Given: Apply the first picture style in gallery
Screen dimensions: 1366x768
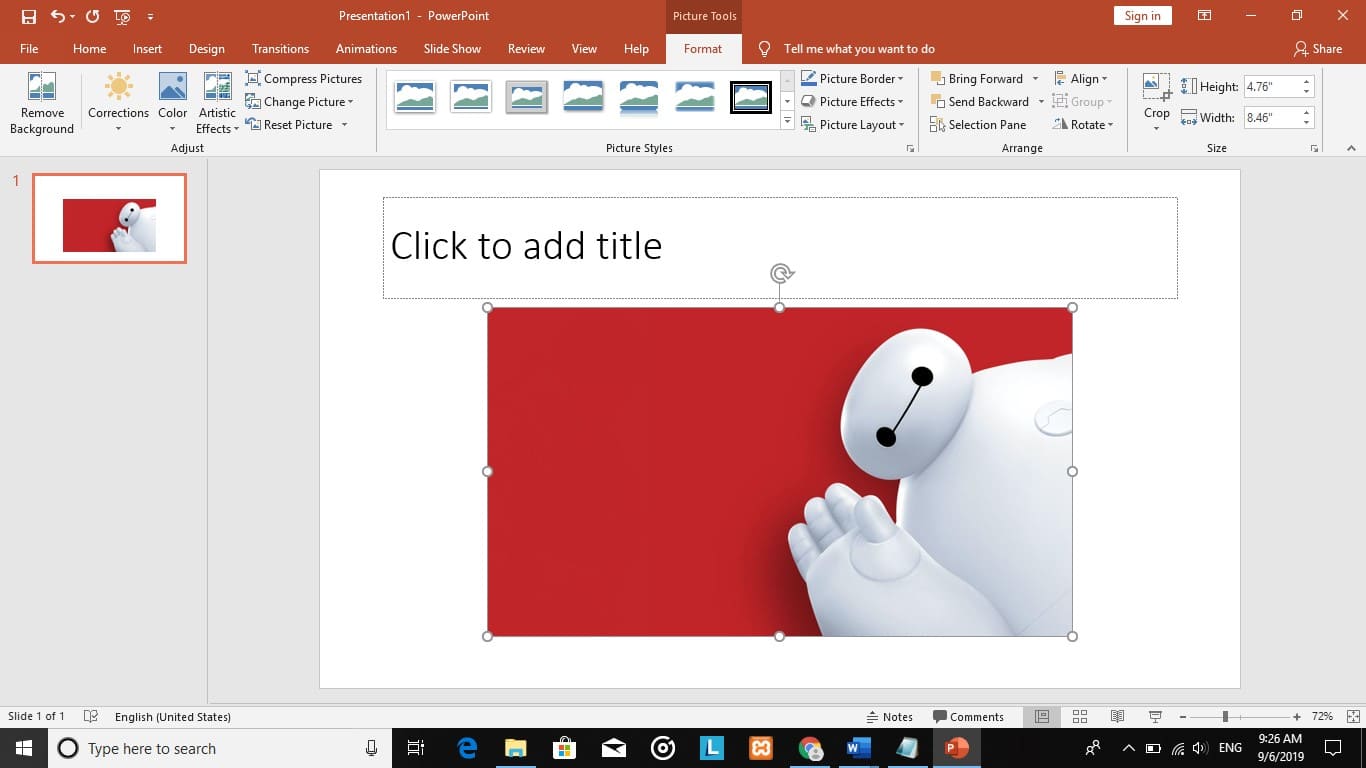Looking at the screenshot, I should tap(415, 97).
